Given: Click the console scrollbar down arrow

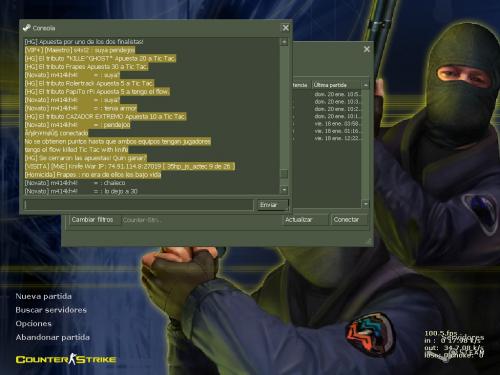Looking at the screenshot, I should point(284,190).
